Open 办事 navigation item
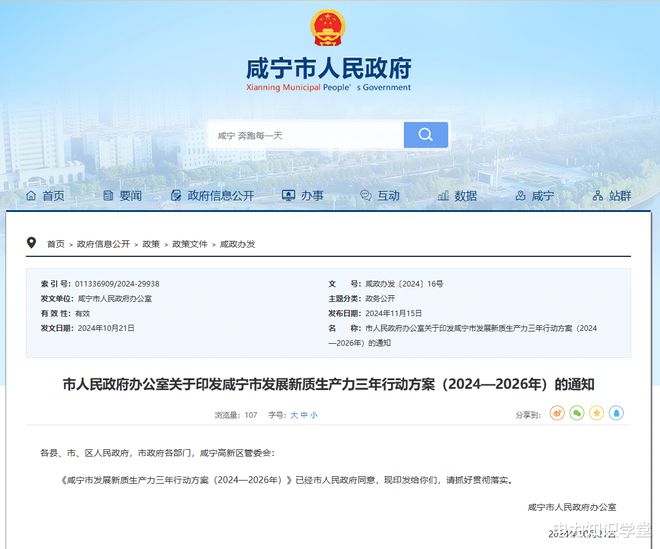 [312, 196]
